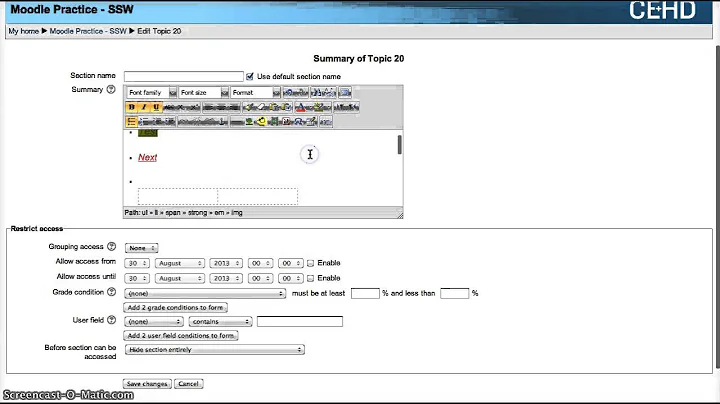Change the Allow access until minute dropdown
Viewport: 720px width, 404px height.
pos(291,278)
